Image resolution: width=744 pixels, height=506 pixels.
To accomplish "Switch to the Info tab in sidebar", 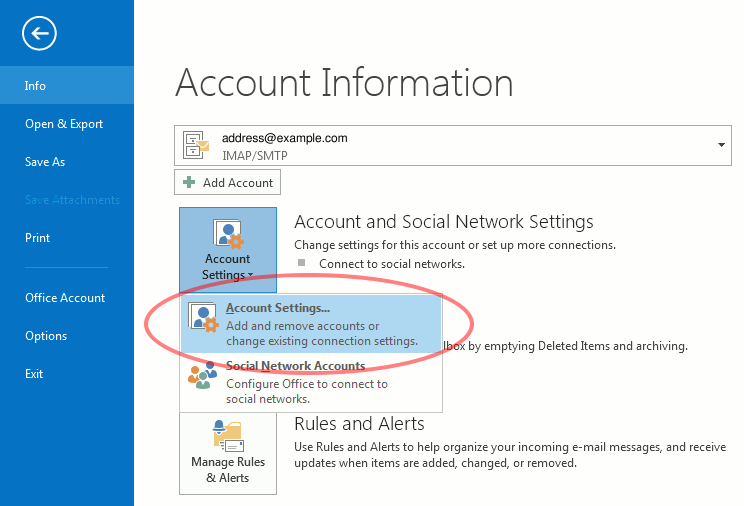I will [36, 86].
